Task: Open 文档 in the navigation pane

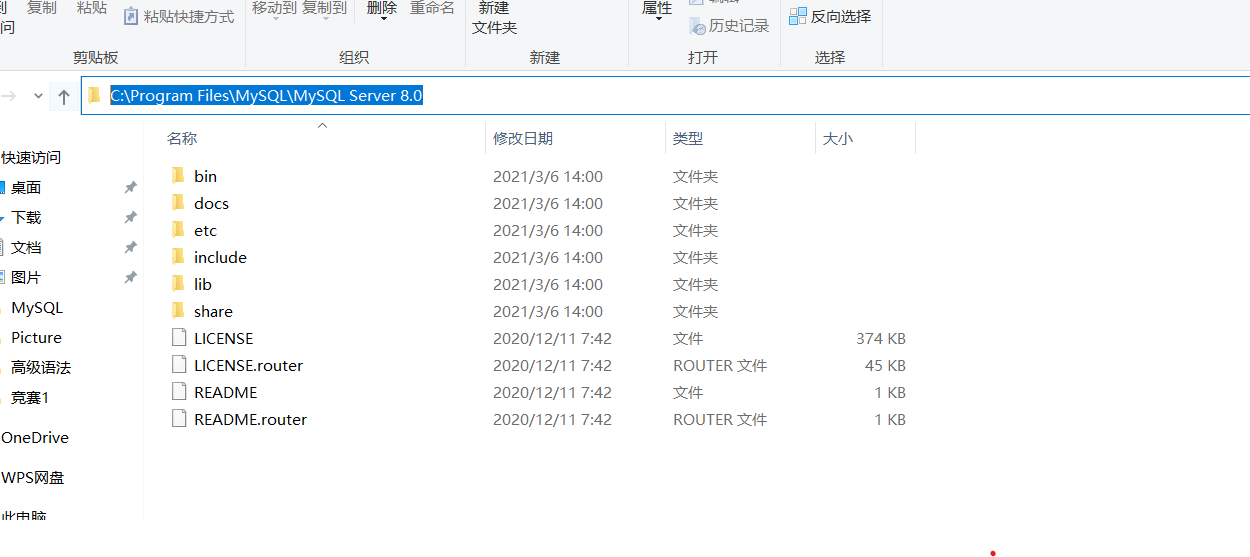Action: (26, 248)
